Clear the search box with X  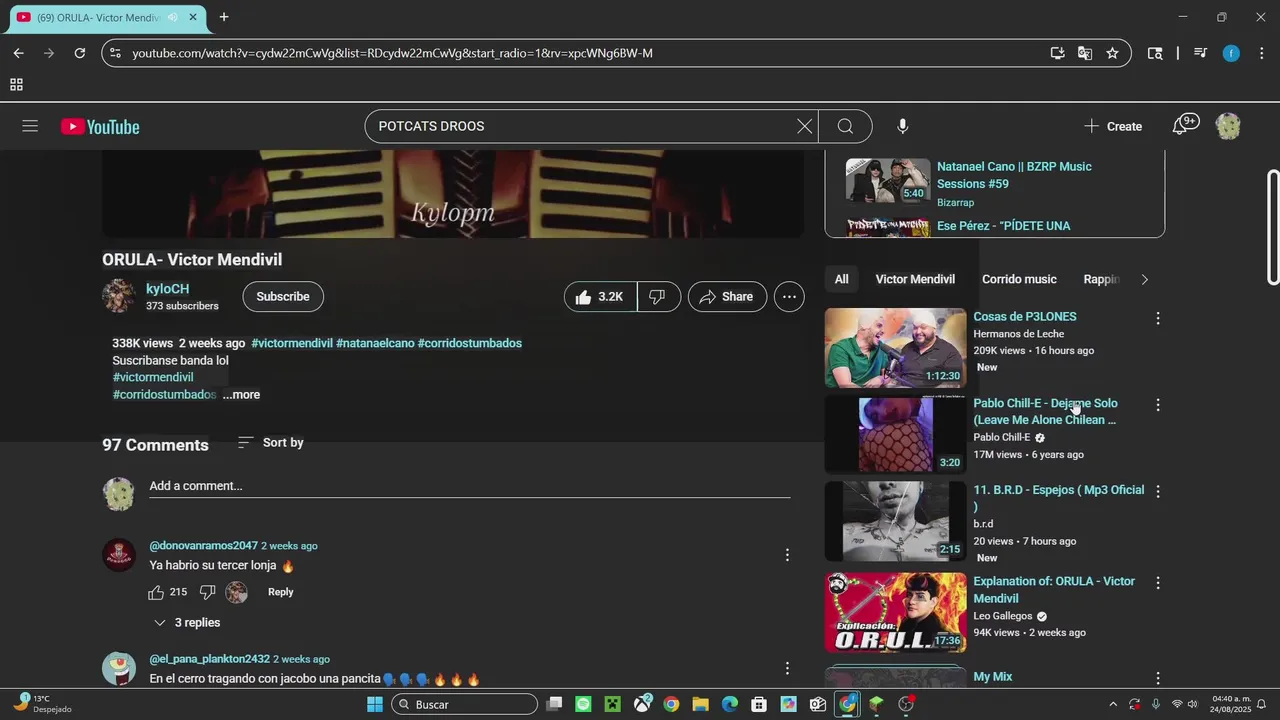pos(804,126)
